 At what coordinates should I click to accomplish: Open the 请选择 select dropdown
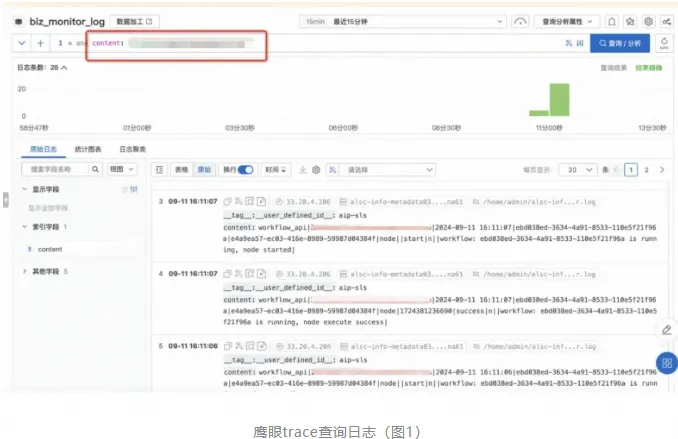pos(387,170)
